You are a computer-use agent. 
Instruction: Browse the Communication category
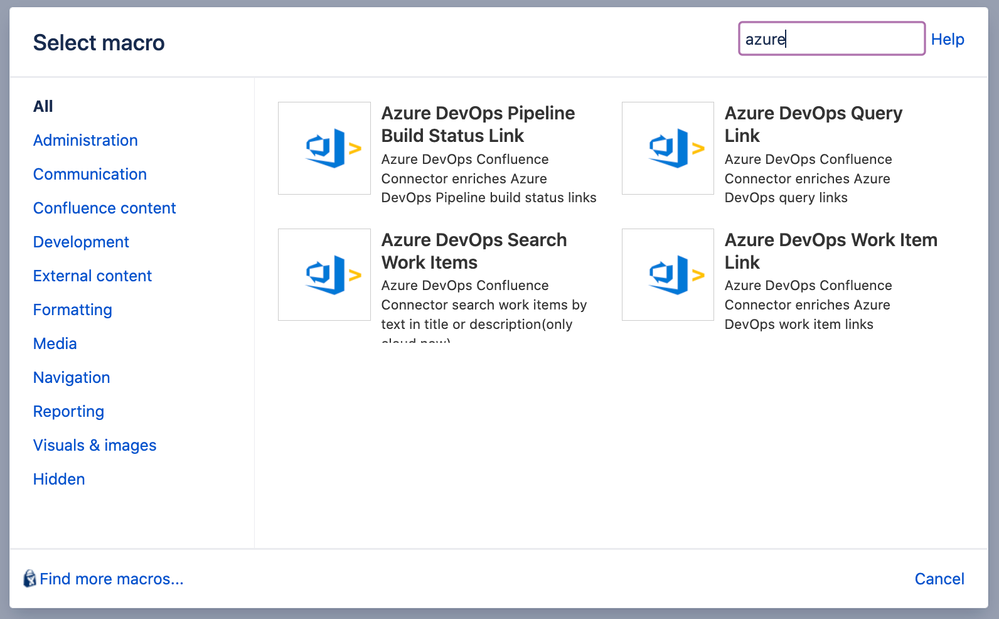click(x=90, y=174)
